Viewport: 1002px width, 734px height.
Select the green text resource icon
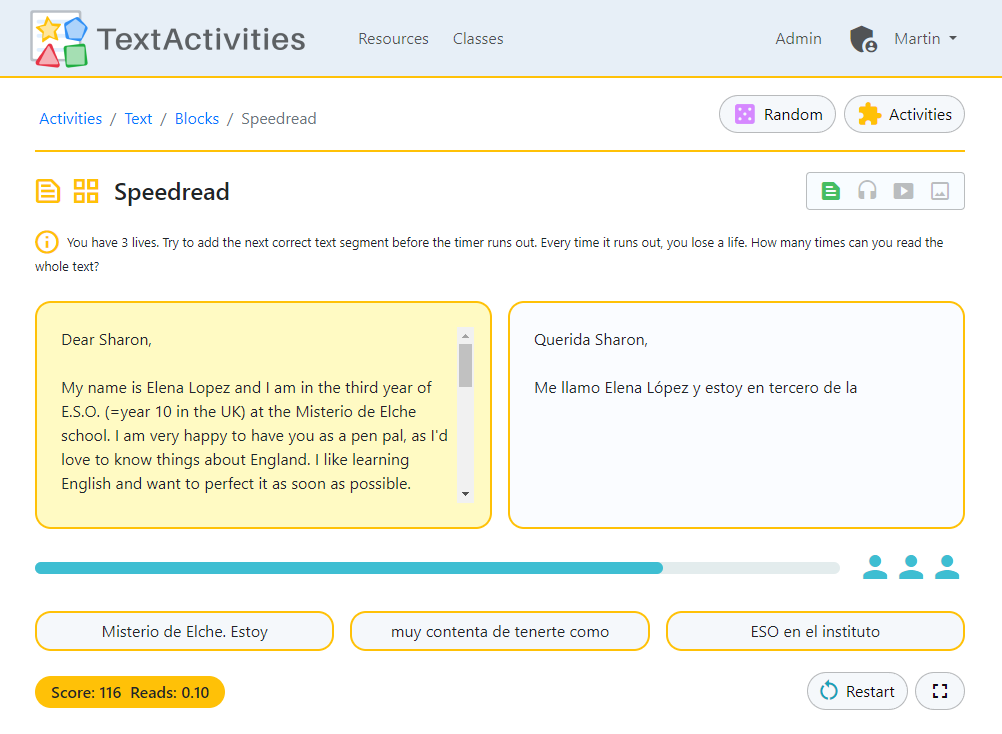(x=831, y=191)
